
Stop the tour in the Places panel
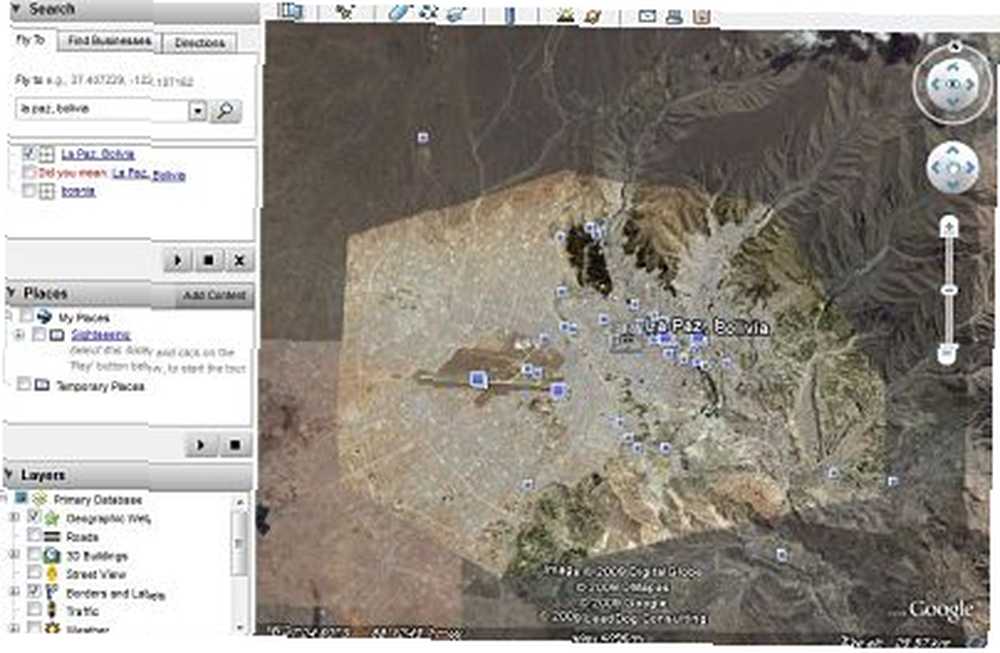pyautogui.click(x=235, y=444)
